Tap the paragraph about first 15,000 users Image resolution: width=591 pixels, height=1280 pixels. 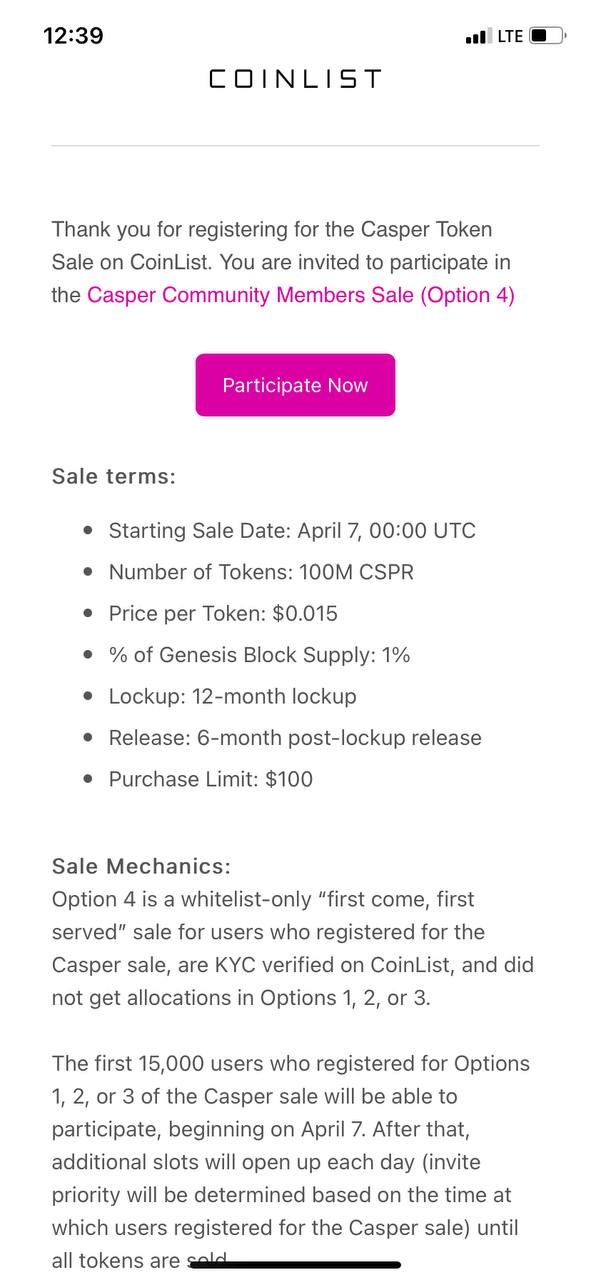coord(291,1162)
